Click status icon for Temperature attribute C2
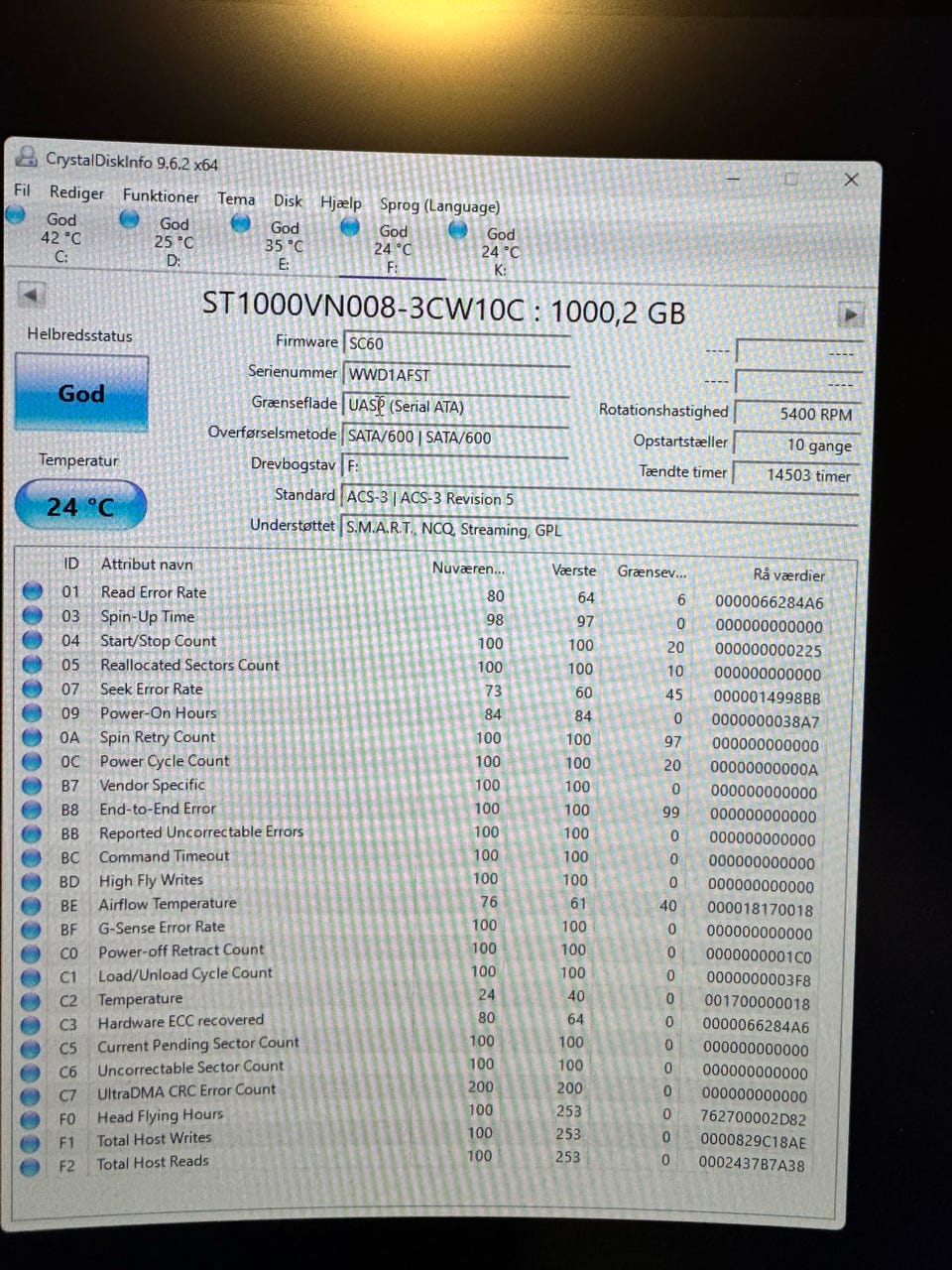The image size is (952, 1270). click(32, 1000)
